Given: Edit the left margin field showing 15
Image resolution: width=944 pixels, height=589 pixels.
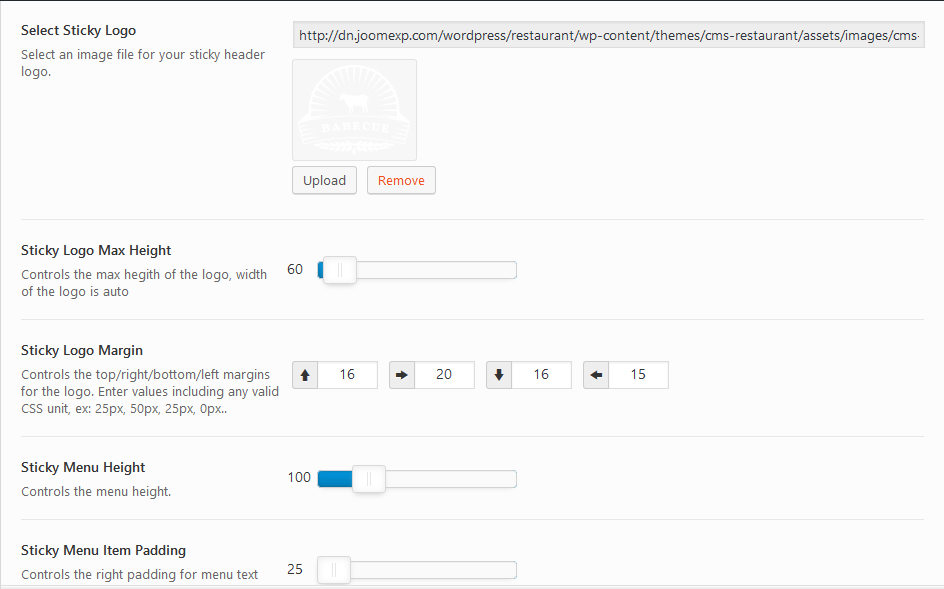Looking at the screenshot, I should (x=638, y=375).
